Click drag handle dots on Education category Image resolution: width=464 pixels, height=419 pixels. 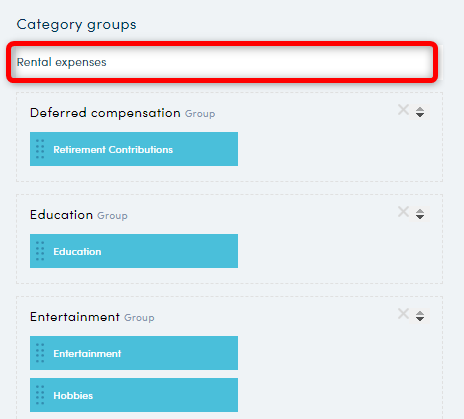[x=40, y=251]
